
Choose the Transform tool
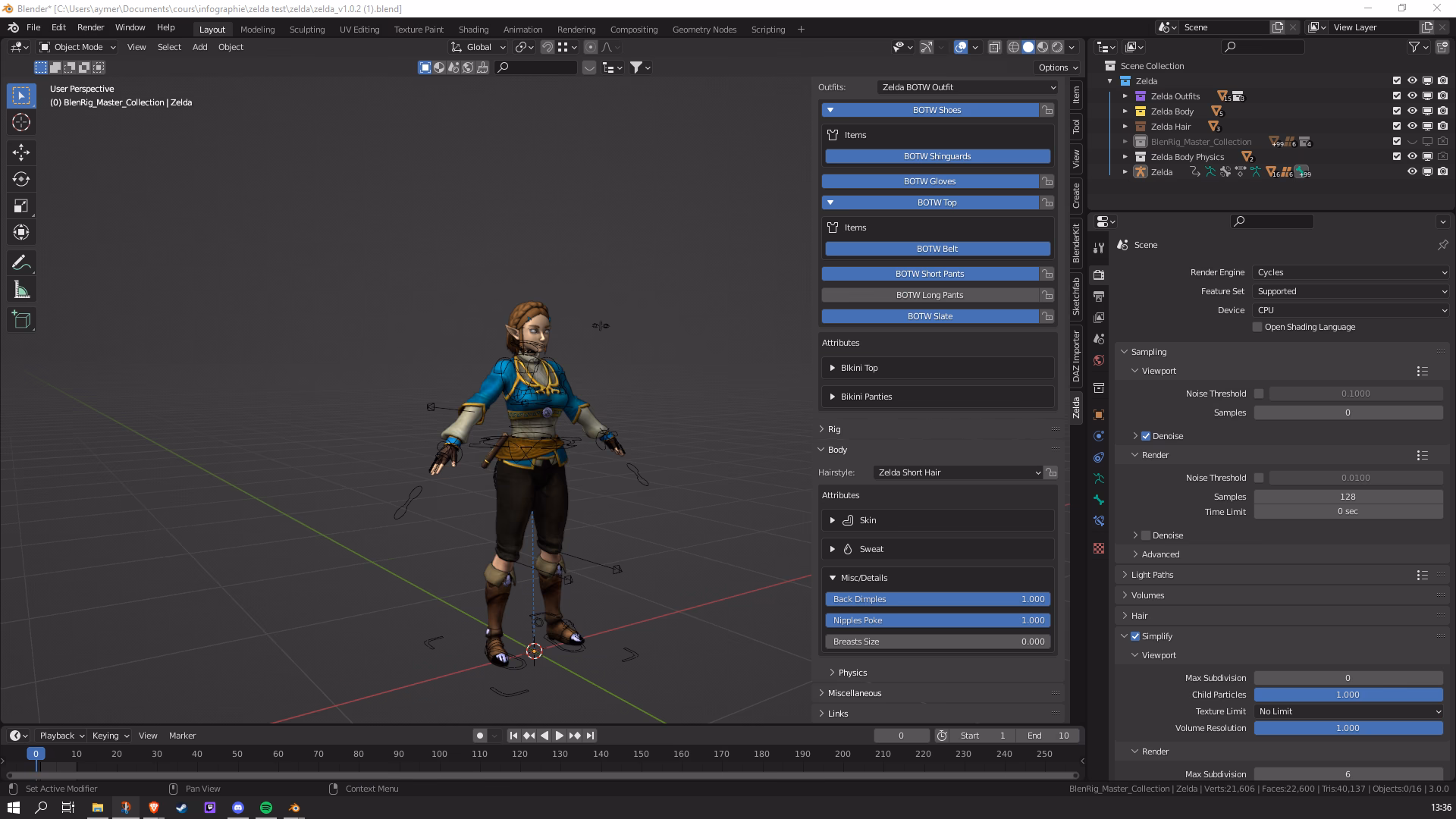coord(21,232)
